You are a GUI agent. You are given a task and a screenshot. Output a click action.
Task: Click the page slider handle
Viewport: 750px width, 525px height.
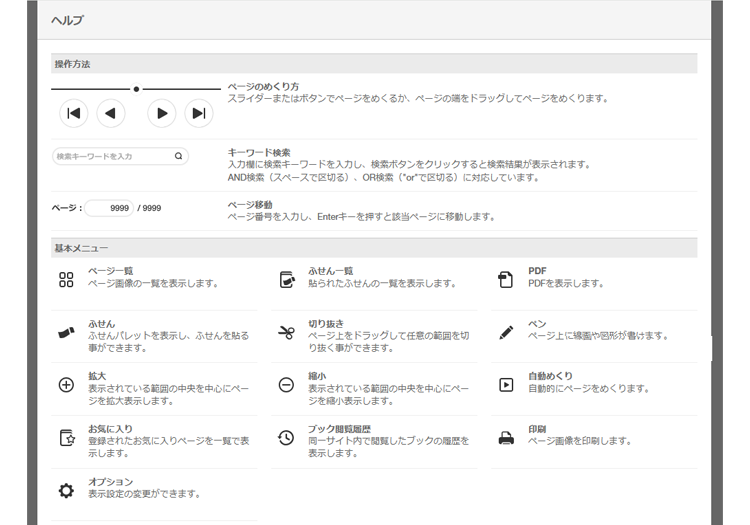136,89
